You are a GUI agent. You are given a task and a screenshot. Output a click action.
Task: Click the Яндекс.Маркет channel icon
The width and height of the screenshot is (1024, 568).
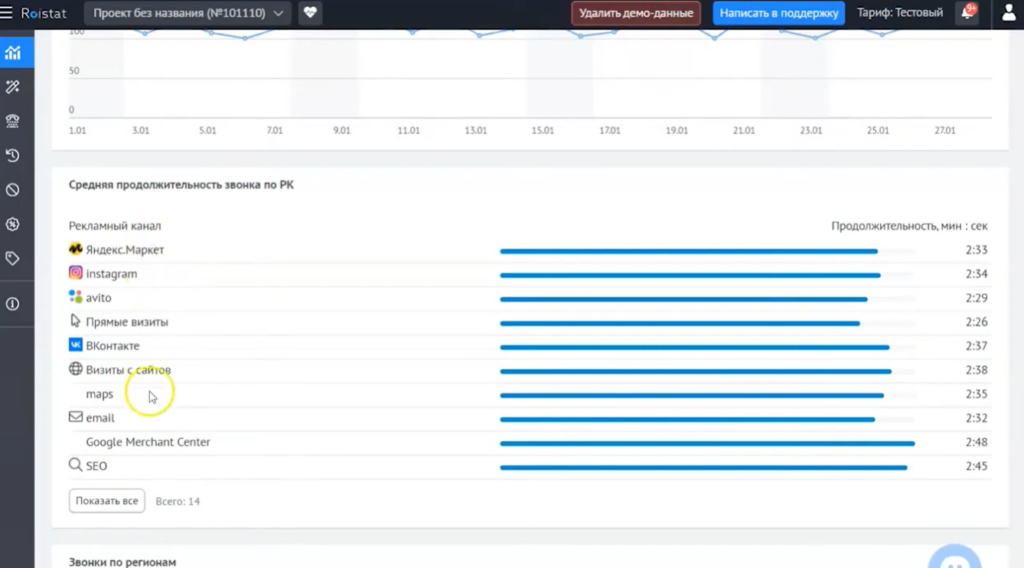point(76,249)
